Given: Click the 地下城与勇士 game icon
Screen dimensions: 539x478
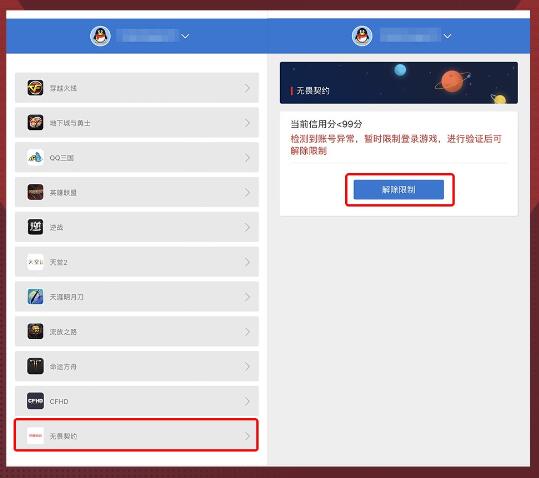Looking at the screenshot, I should click(35, 123).
